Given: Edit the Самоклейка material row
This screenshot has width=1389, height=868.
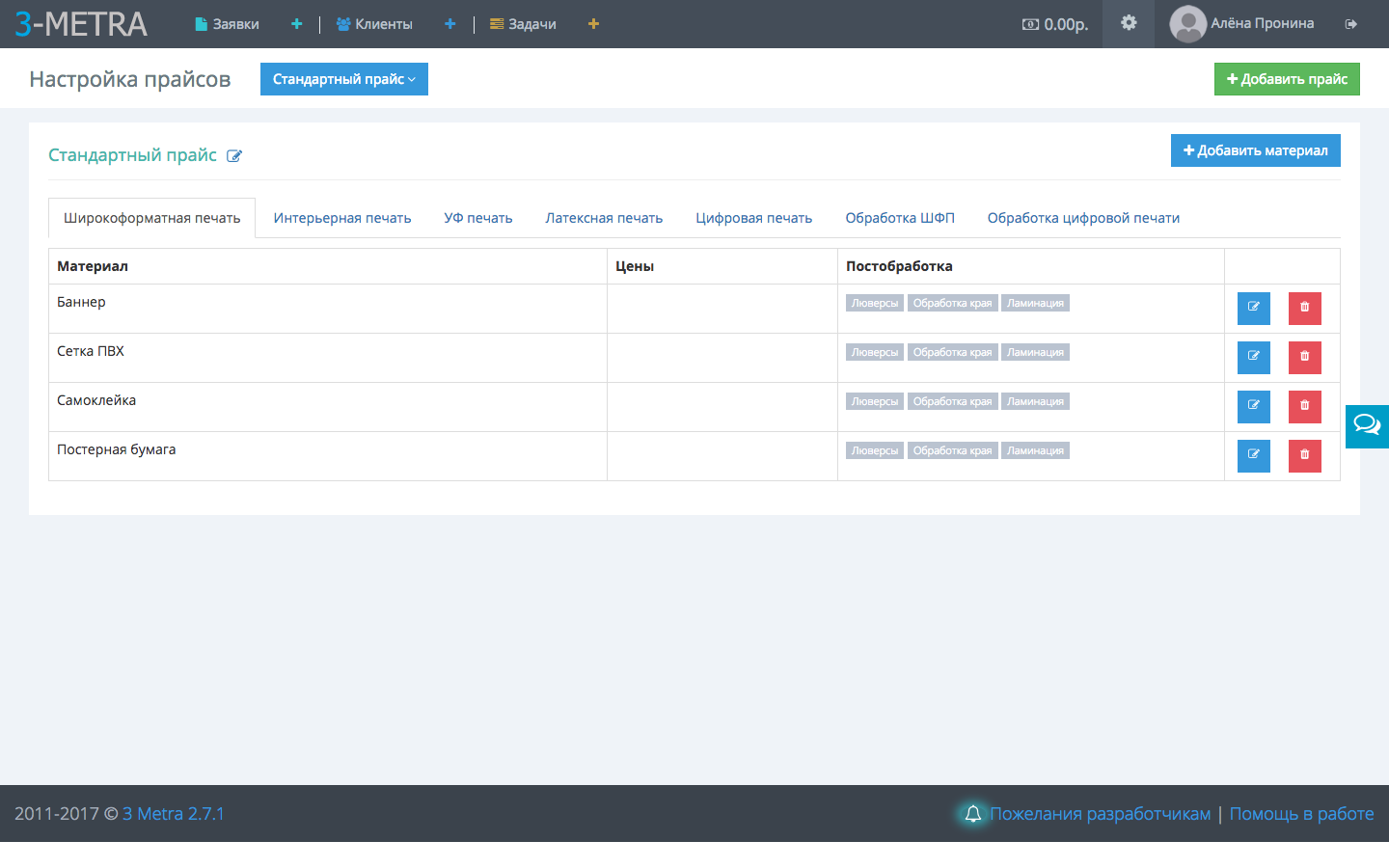Looking at the screenshot, I should pos(1253,406).
